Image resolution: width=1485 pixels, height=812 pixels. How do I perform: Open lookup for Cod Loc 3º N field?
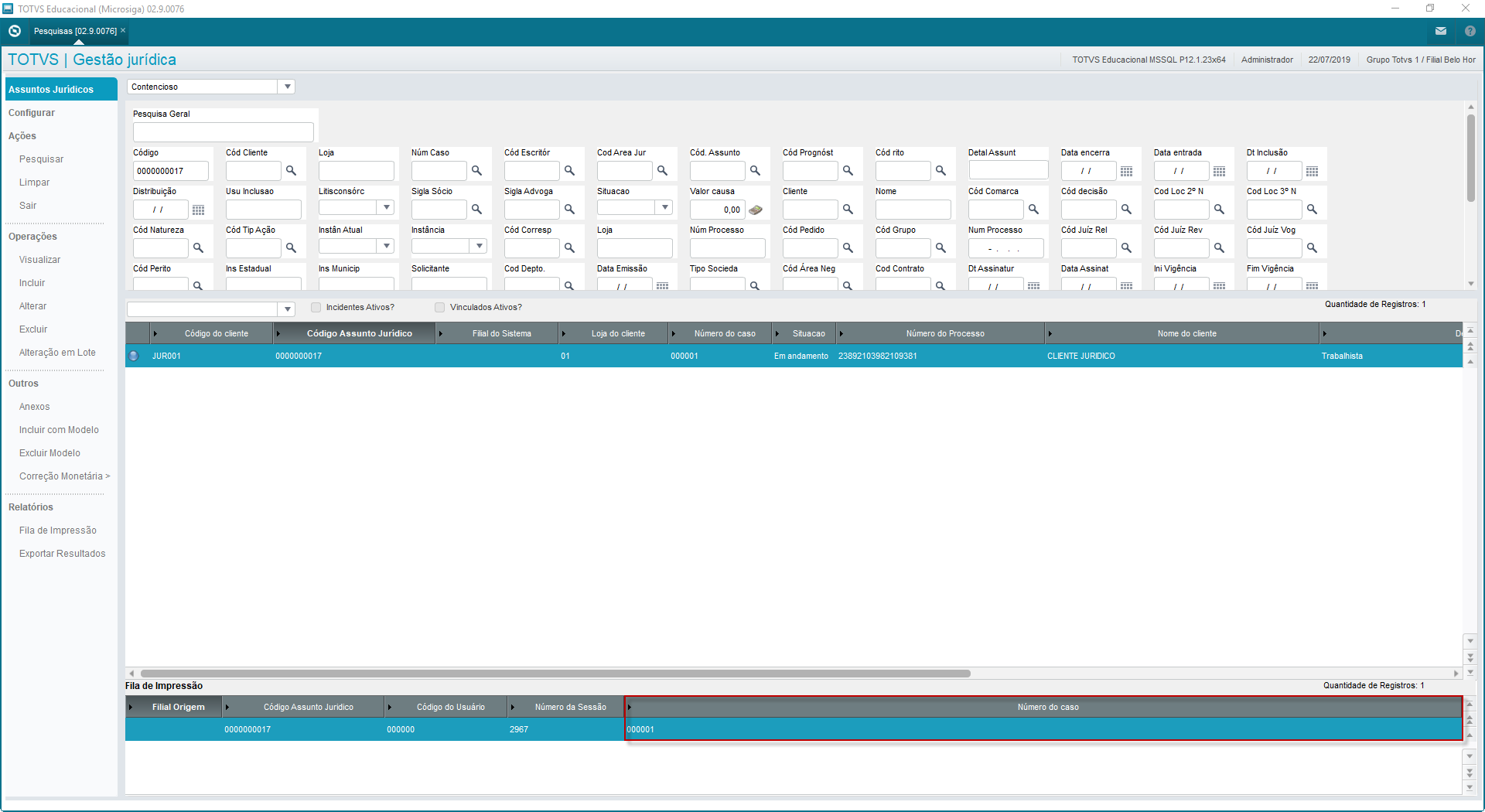point(1312,210)
